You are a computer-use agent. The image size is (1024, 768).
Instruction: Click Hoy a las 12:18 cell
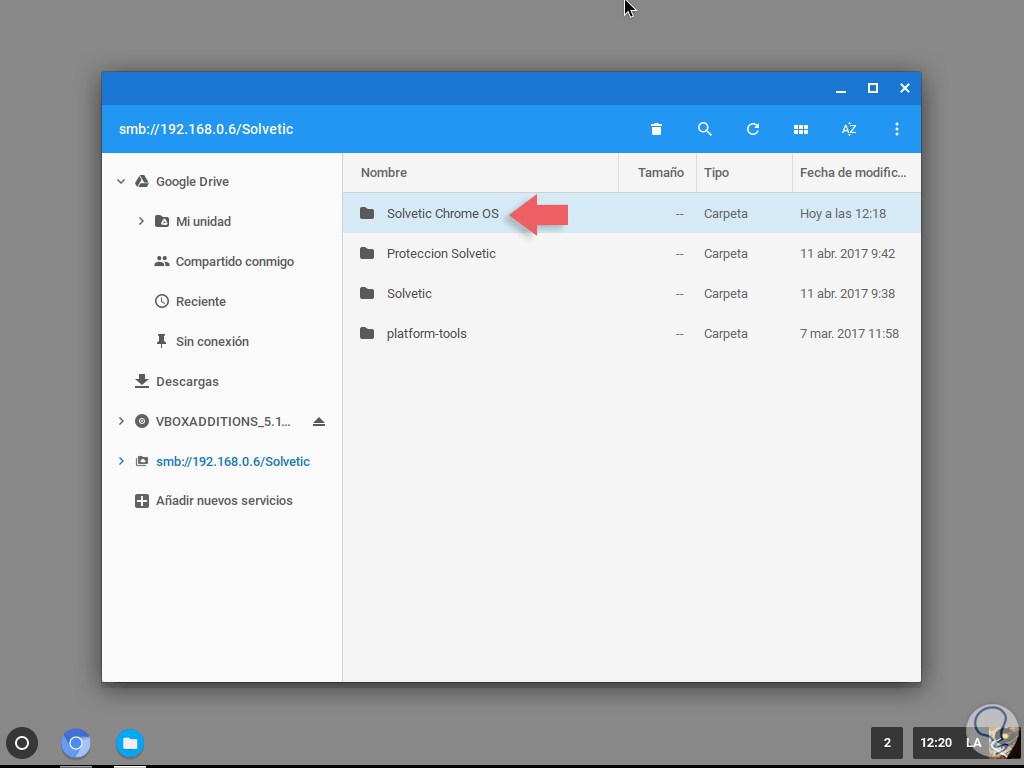842,214
